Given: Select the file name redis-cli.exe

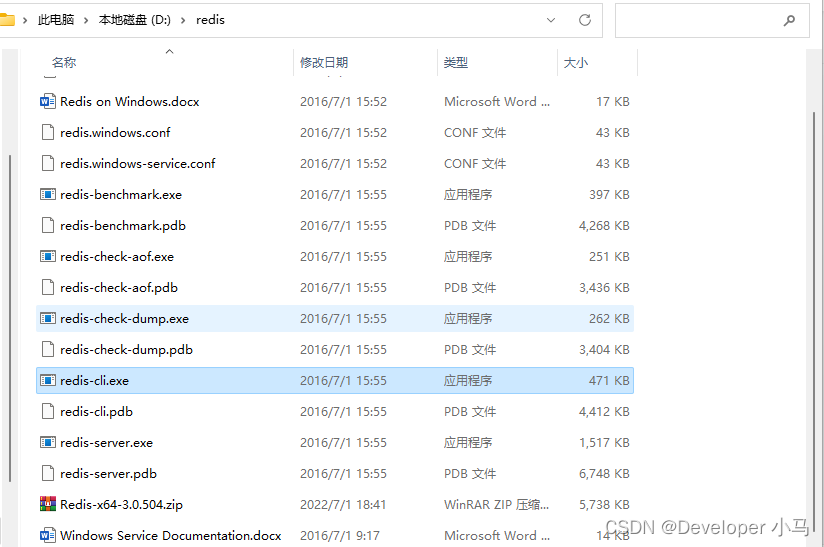Looking at the screenshot, I should [x=94, y=380].
